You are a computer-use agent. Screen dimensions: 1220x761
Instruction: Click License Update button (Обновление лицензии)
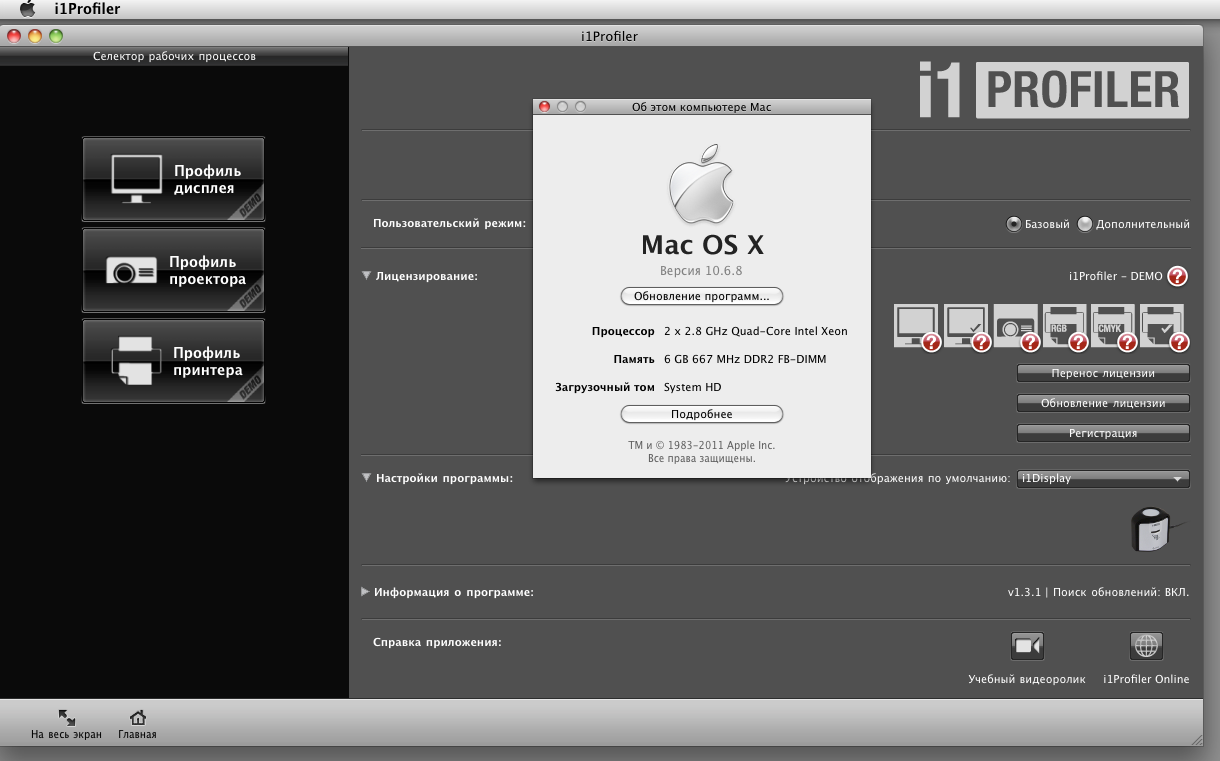click(x=1103, y=403)
